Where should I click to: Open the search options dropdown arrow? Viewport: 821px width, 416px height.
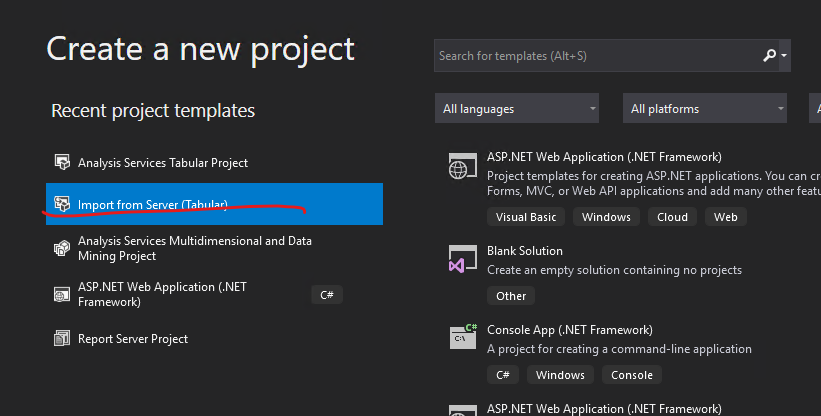point(784,55)
